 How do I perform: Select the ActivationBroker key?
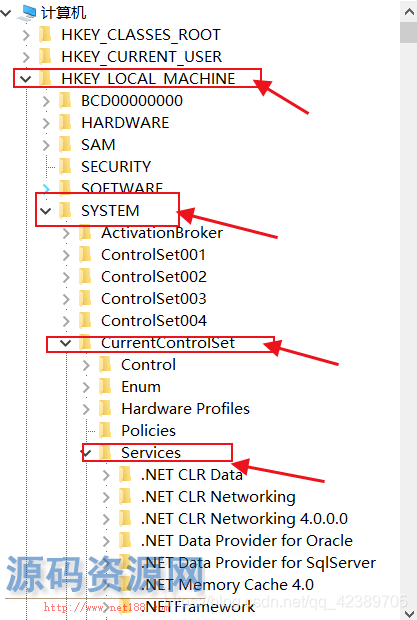[162, 232]
